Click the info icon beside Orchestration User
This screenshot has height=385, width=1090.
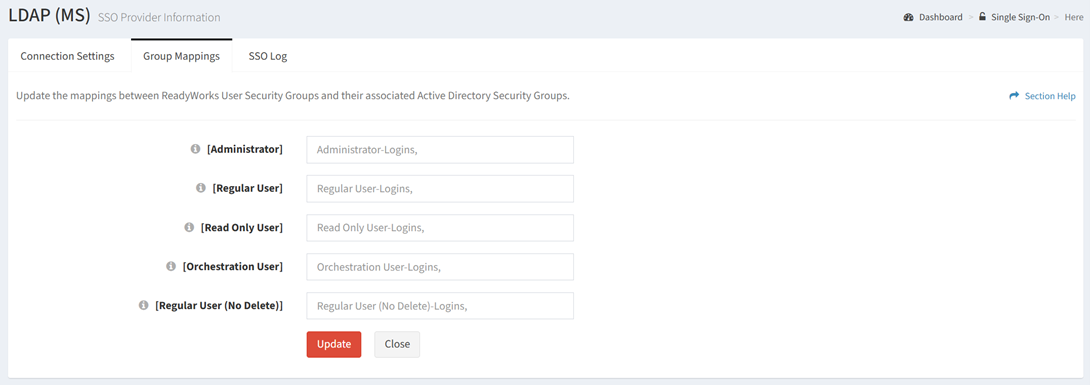click(171, 266)
